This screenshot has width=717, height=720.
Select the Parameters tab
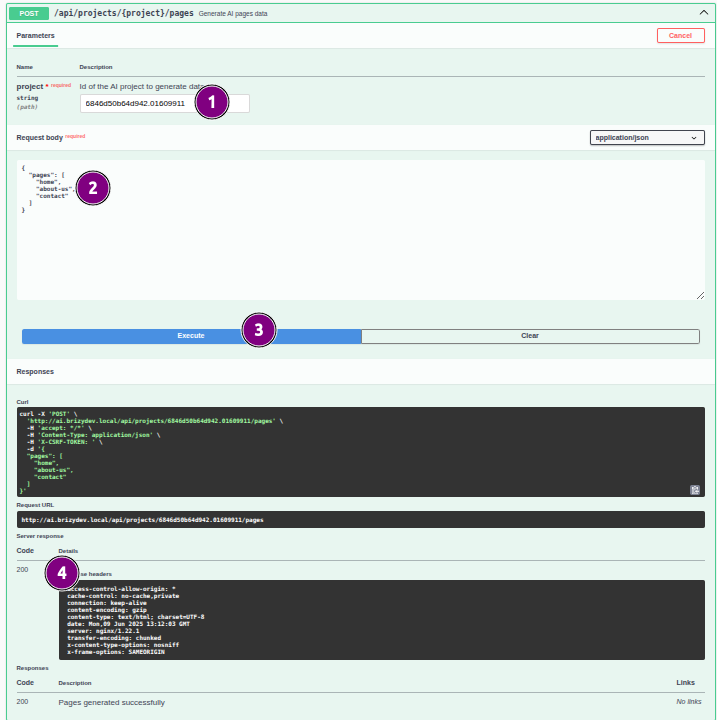(x=35, y=36)
